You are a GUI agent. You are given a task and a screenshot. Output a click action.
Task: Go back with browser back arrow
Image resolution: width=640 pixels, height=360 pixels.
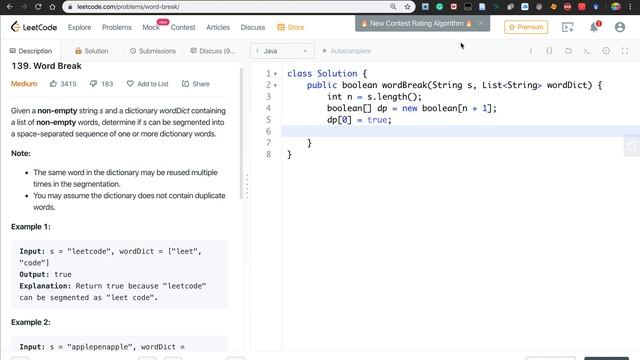click(9, 7)
